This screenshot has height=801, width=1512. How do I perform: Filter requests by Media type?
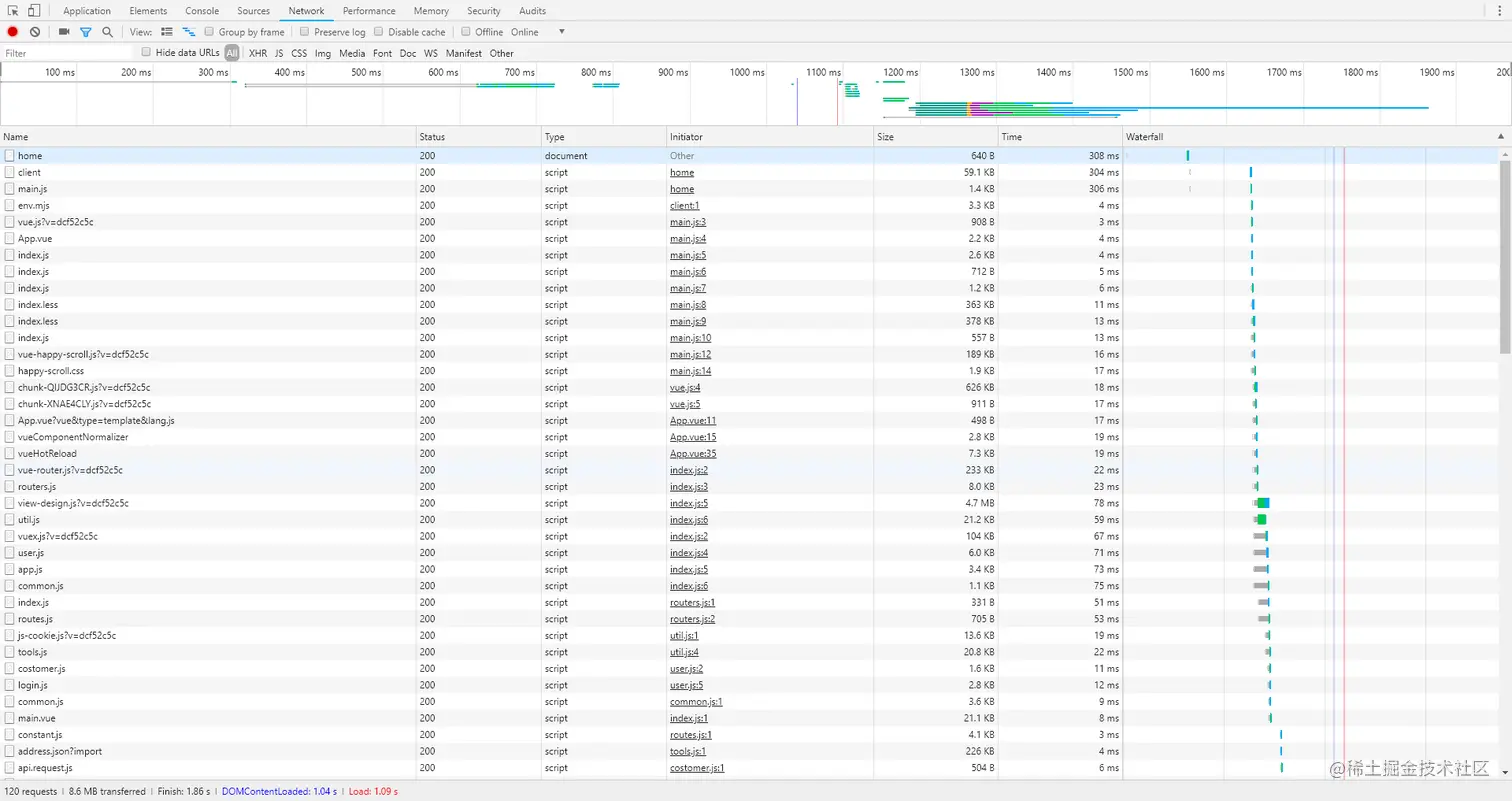pyautogui.click(x=352, y=53)
